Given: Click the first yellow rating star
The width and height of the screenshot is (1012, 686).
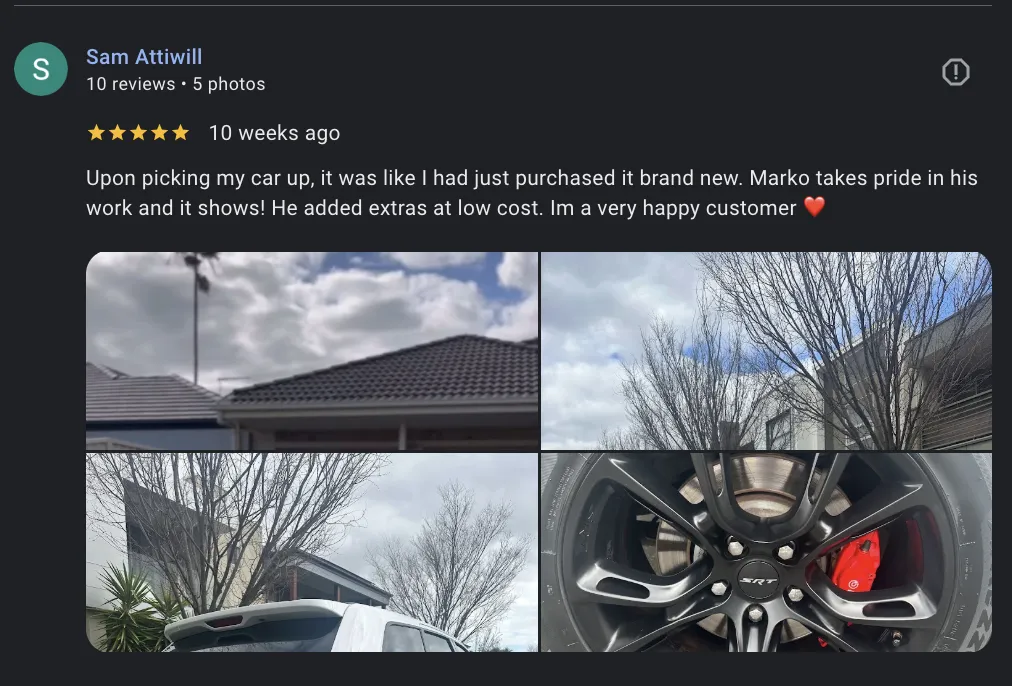Looking at the screenshot, I should pyautogui.click(x=96, y=133).
